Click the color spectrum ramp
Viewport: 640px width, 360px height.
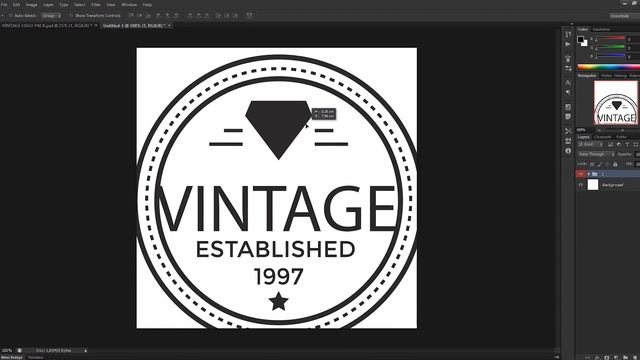[x=609, y=67]
